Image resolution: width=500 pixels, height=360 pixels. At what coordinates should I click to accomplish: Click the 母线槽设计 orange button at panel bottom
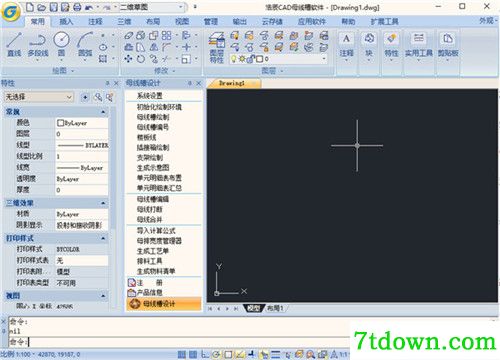164,304
